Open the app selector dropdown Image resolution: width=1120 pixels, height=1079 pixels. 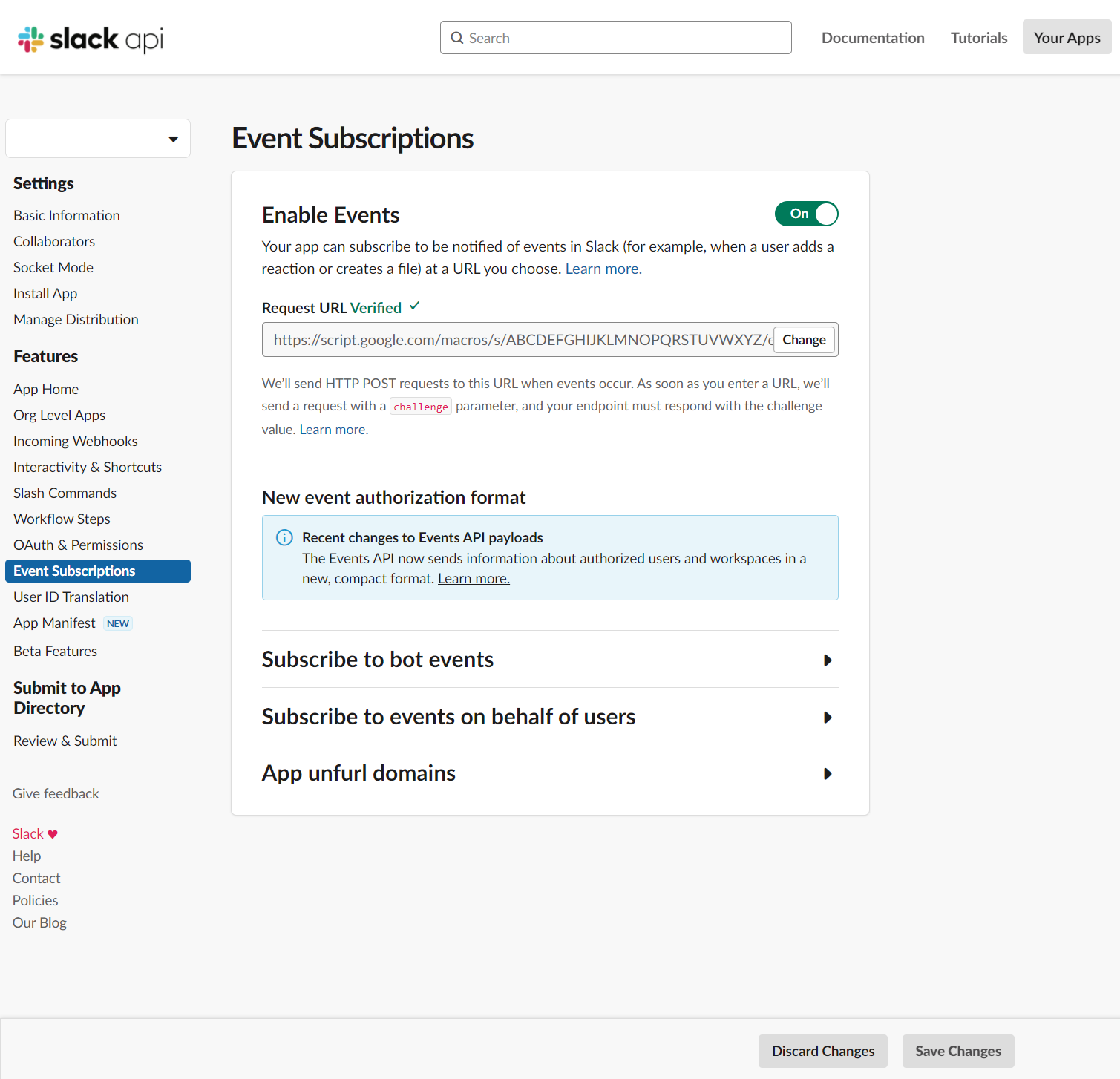coord(98,139)
